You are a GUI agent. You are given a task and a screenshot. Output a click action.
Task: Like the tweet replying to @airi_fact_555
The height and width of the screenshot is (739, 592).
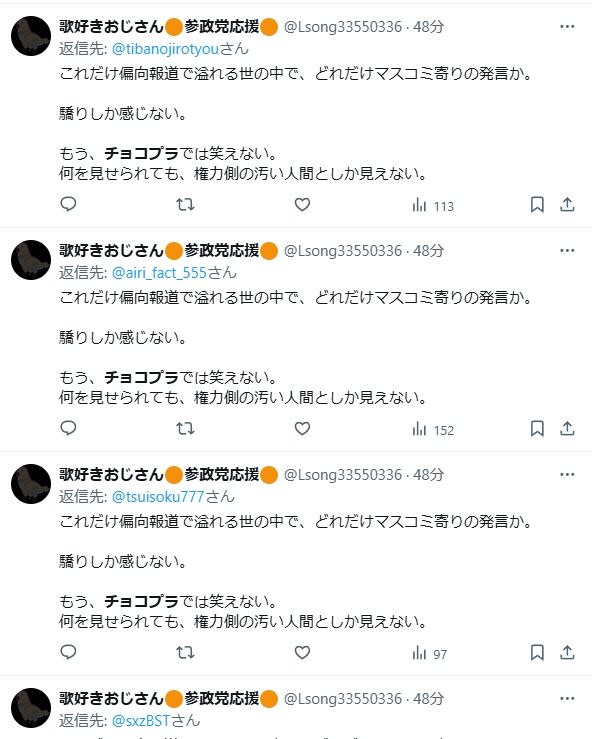(x=302, y=428)
